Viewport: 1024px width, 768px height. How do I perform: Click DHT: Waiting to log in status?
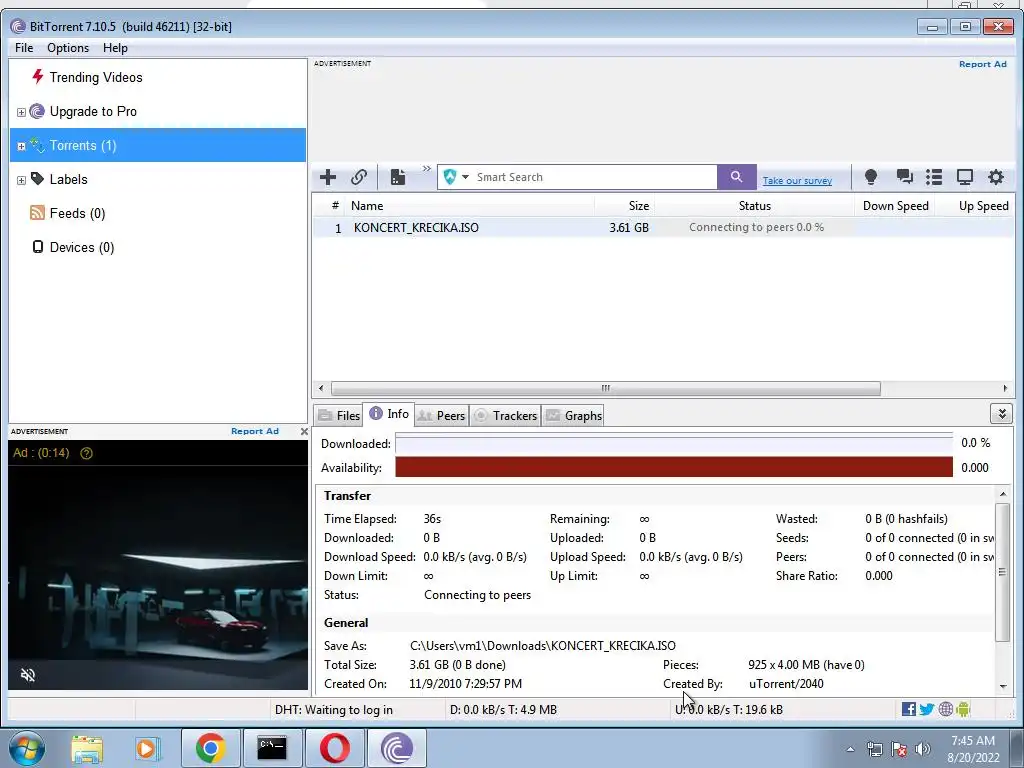coord(334,710)
